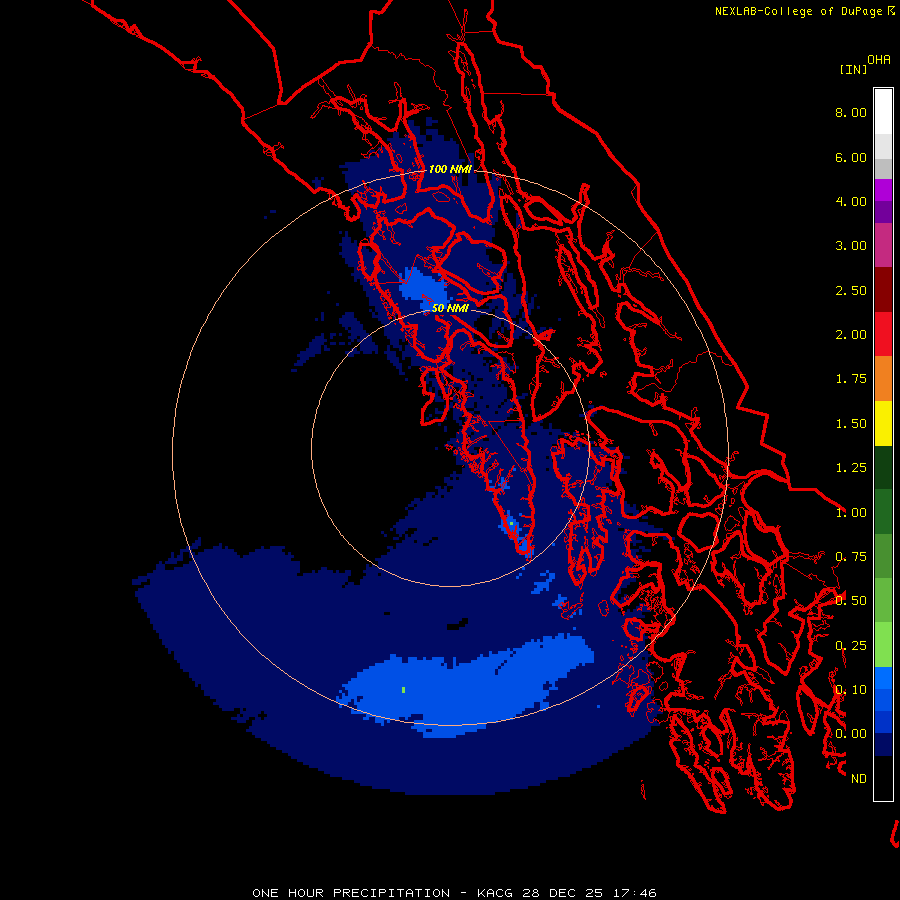Click the 0.10 legend value
This screenshot has height=900, width=900.
pos(851,690)
